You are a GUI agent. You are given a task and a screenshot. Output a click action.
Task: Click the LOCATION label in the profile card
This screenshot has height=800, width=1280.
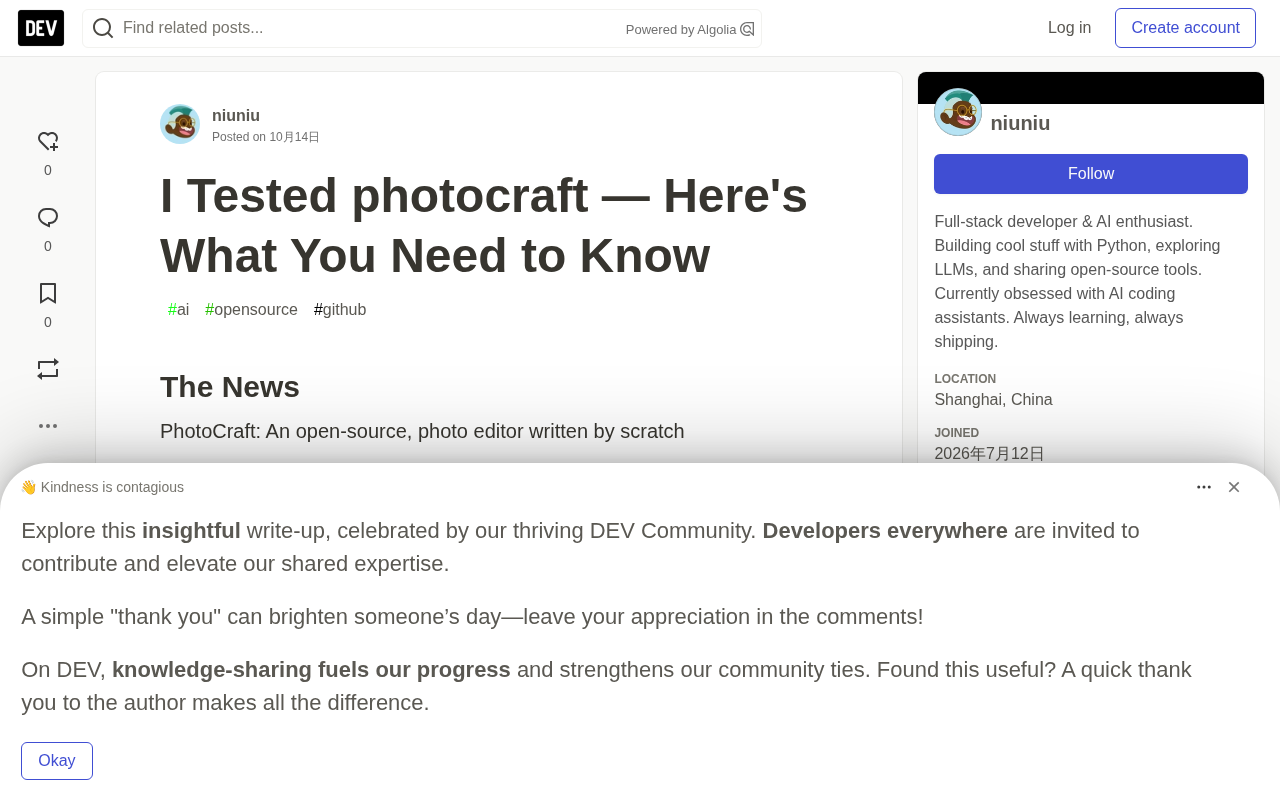pos(965,379)
